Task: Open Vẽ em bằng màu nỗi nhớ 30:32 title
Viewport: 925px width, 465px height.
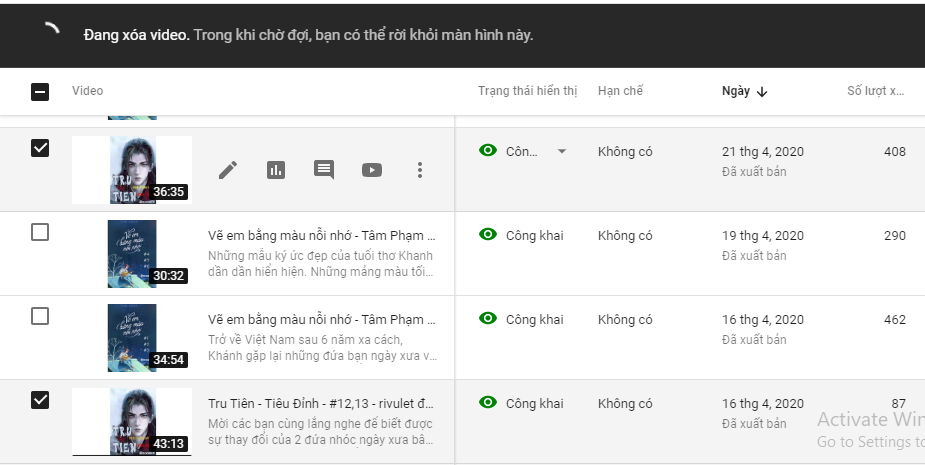Action: coord(320,236)
